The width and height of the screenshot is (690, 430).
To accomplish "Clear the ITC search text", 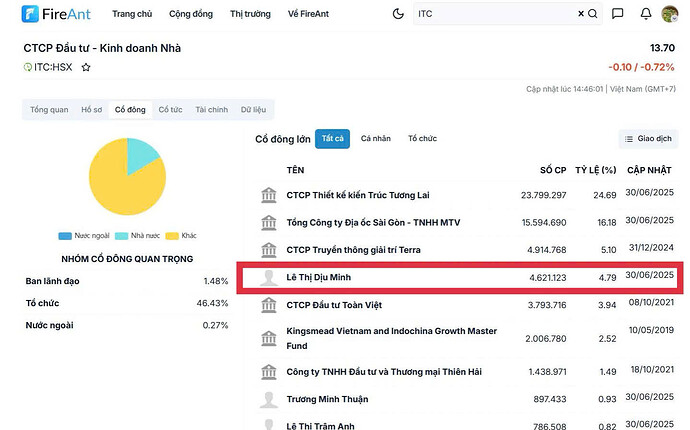I will (x=581, y=15).
